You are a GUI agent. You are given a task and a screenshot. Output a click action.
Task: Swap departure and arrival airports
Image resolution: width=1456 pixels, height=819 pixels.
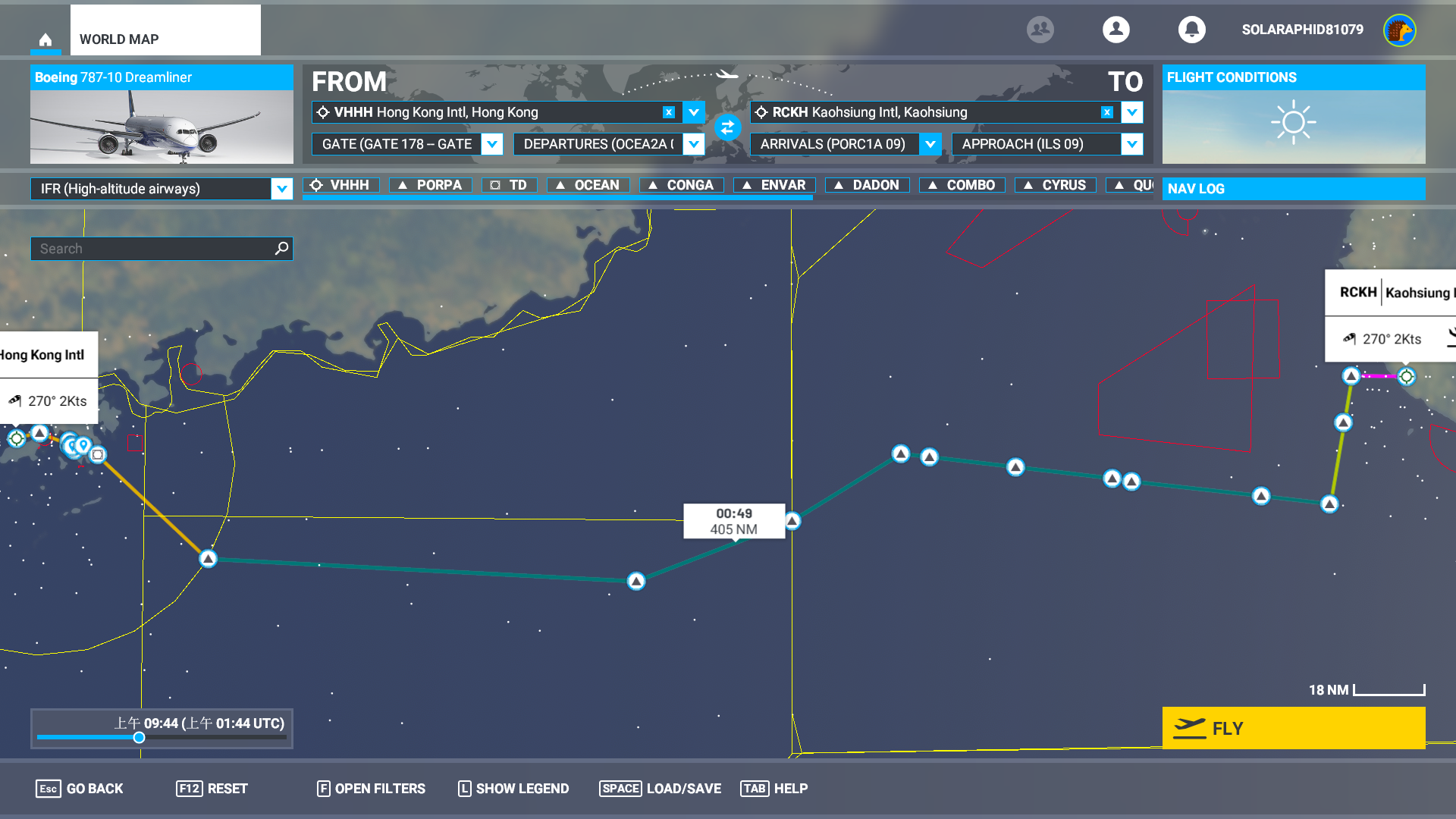(x=727, y=127)
